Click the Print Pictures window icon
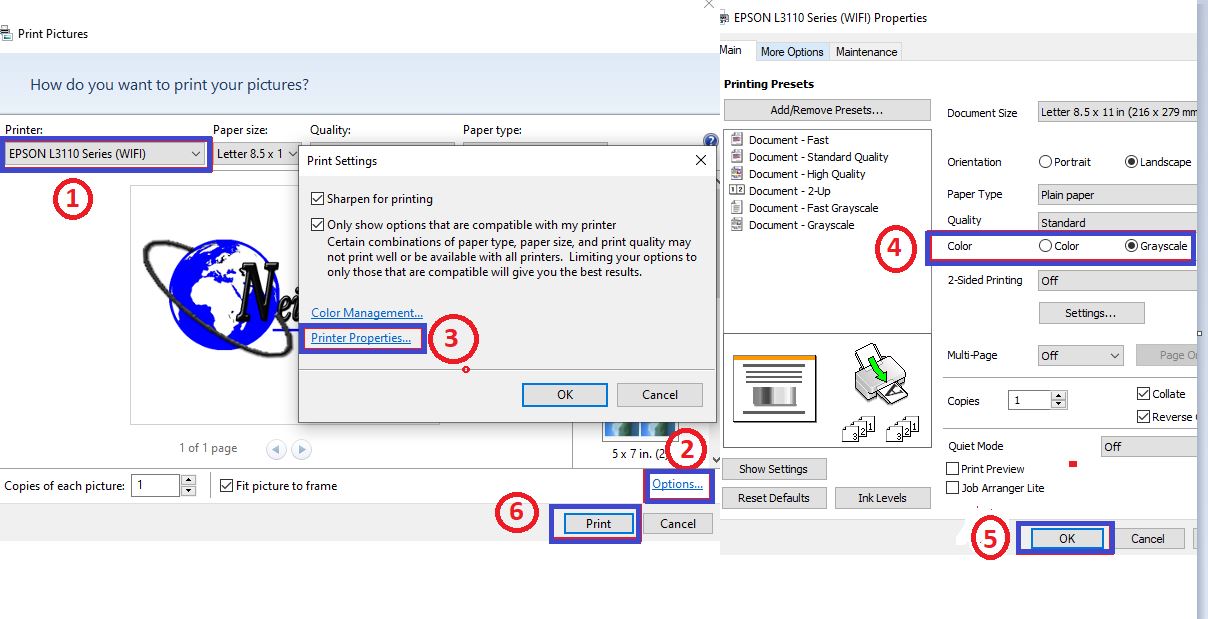The image size is (1208, 619). pyautogui.click(x=5, y=33)
